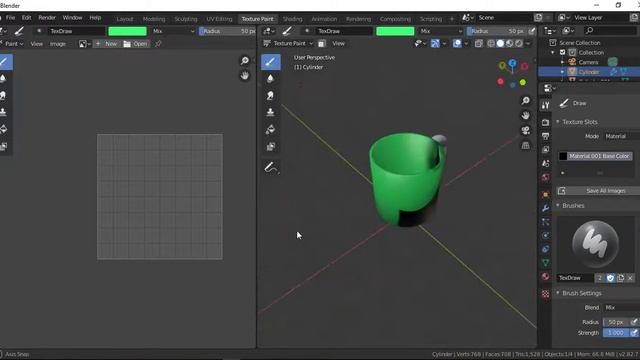Image resolution: width=640 pixels, height=360 pixels.
Task: Select wireframe viewport shading
Action: (491, 43)
